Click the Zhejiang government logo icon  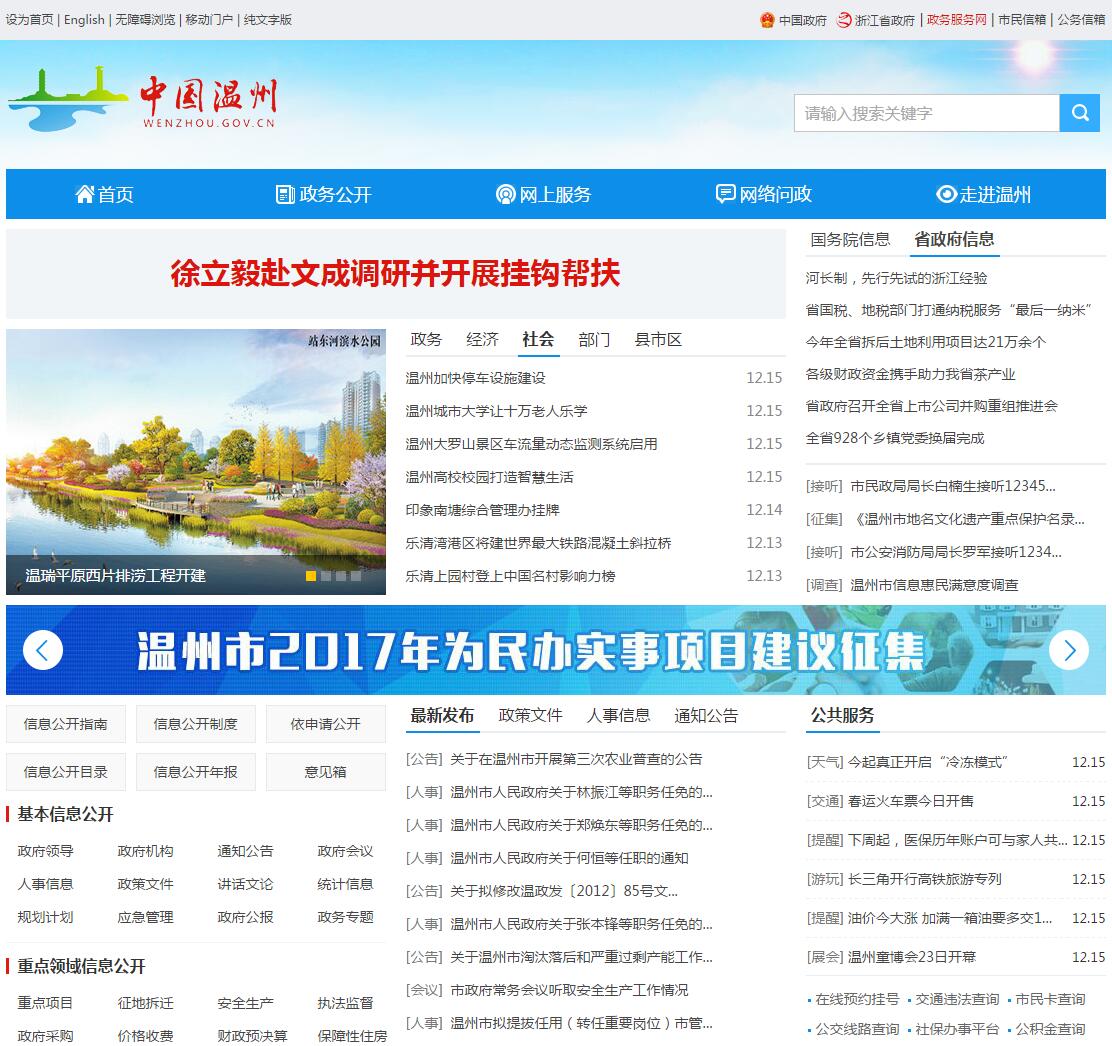[x=844, y=20]
